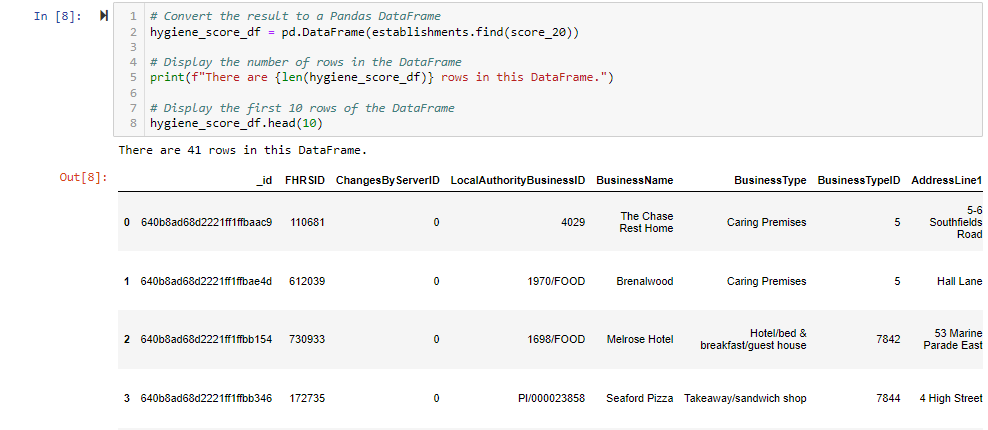Click Hotel/bed & breakfast/guest house cell

pyautogui.click(x=754, y=339)
